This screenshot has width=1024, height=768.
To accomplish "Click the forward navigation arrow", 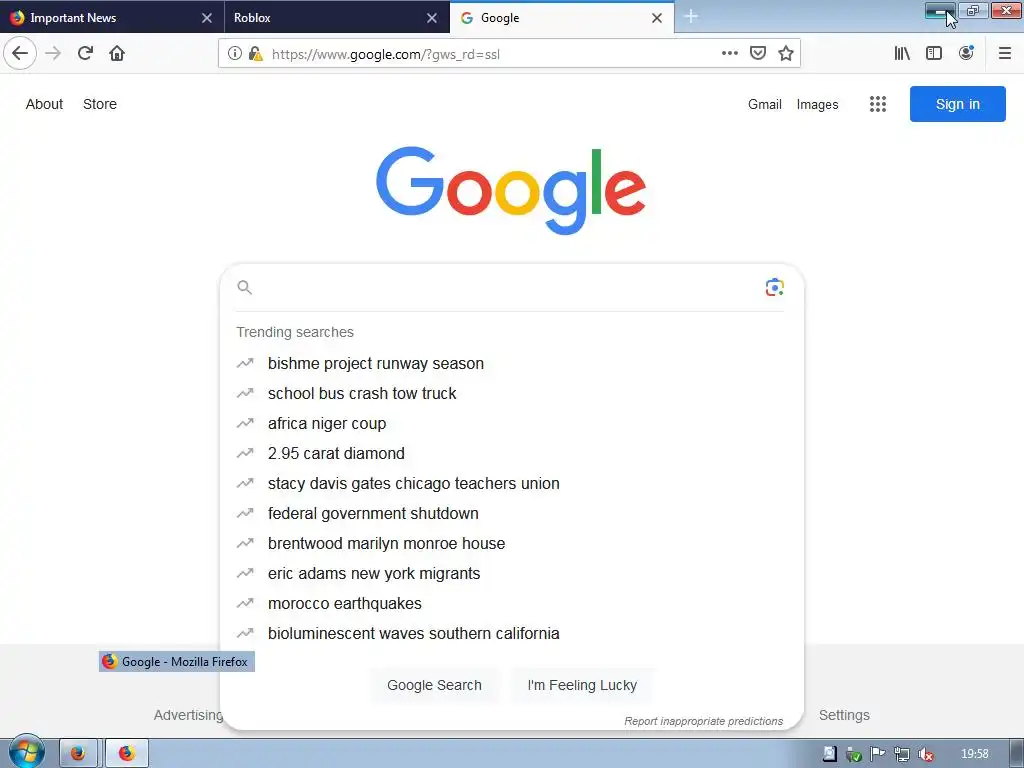I will point(53,53).
